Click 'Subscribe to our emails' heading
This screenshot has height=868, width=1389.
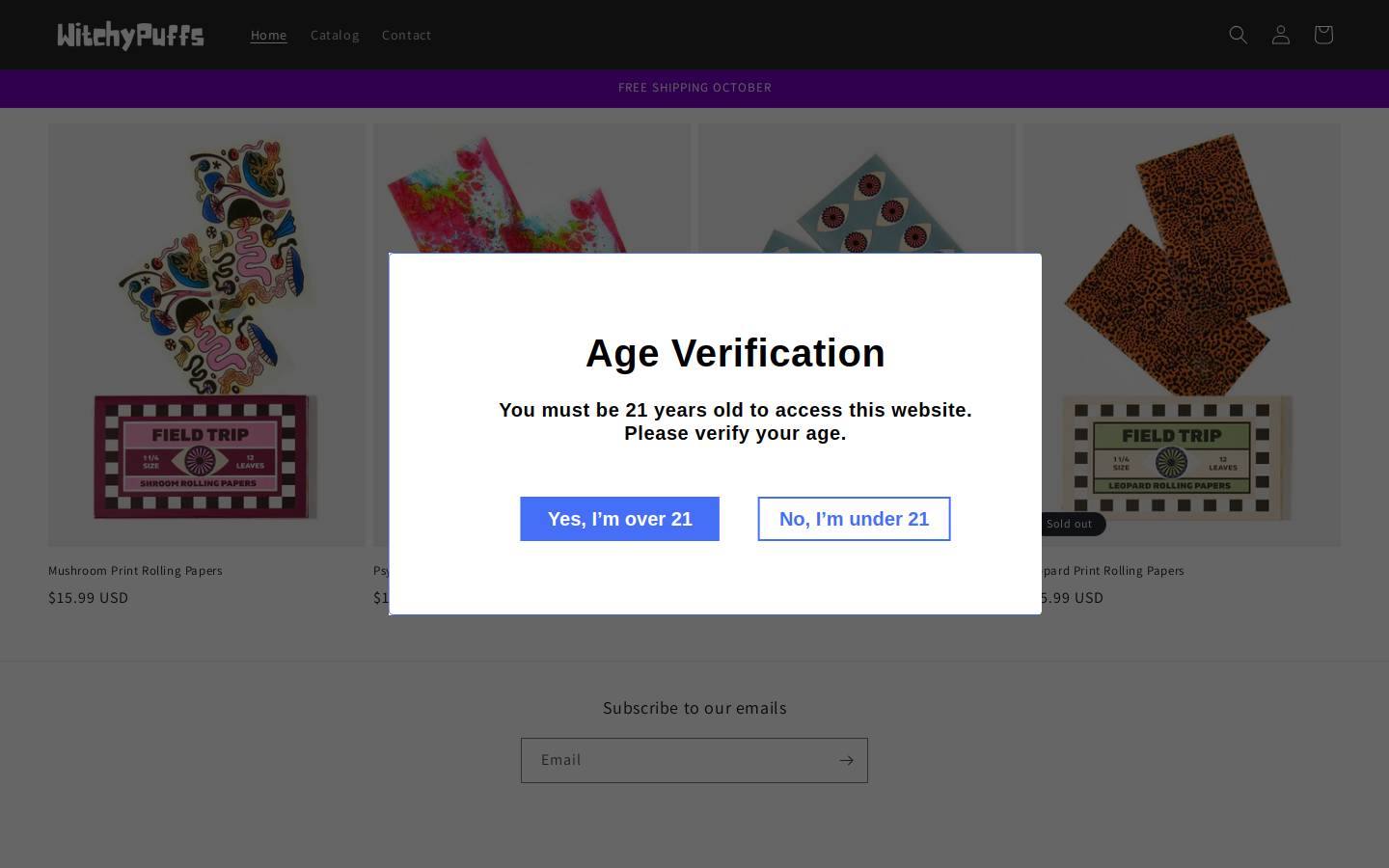pyautogui.click(x=694, y=708)
